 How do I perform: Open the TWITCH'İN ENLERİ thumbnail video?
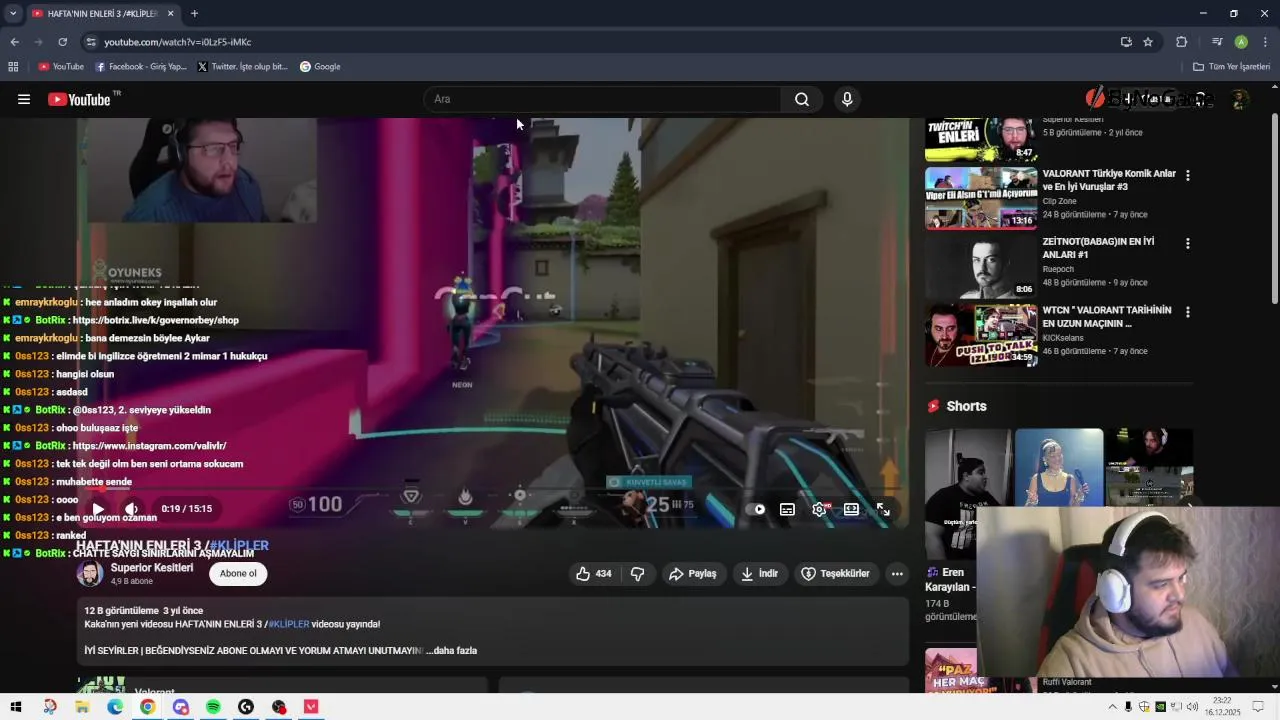981,140
